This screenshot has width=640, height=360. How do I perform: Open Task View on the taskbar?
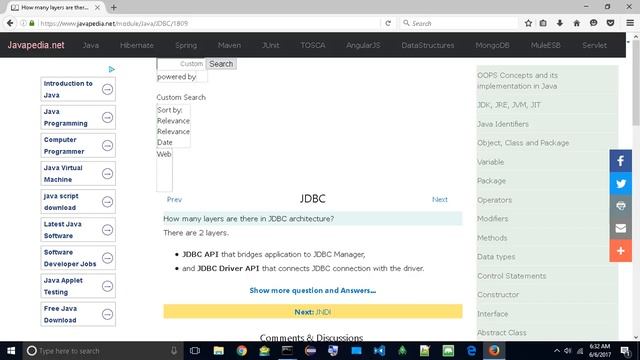[x=195, y=351]
